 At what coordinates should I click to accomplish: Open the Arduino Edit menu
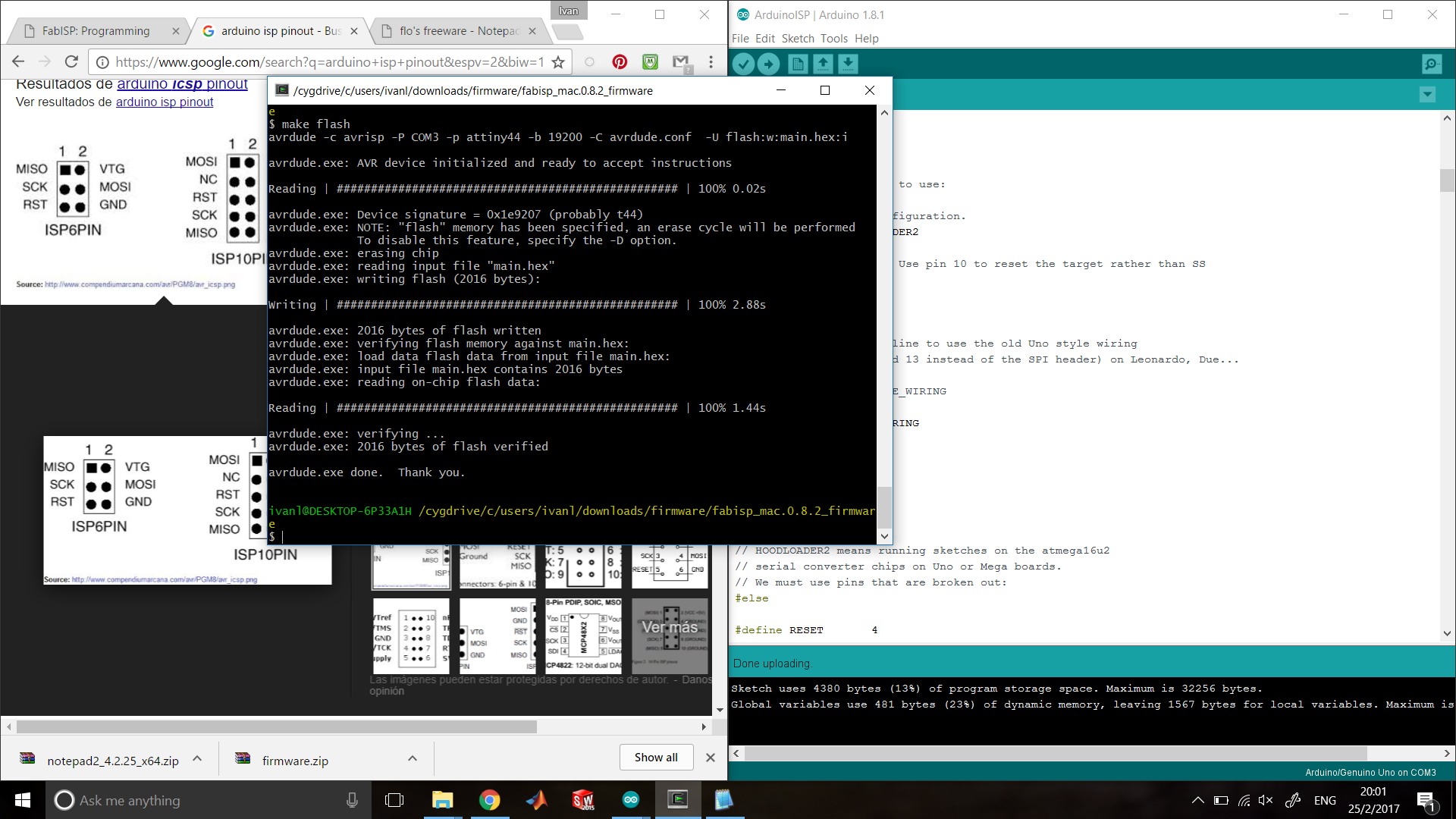pyautogui.click(x=765, y=39)
